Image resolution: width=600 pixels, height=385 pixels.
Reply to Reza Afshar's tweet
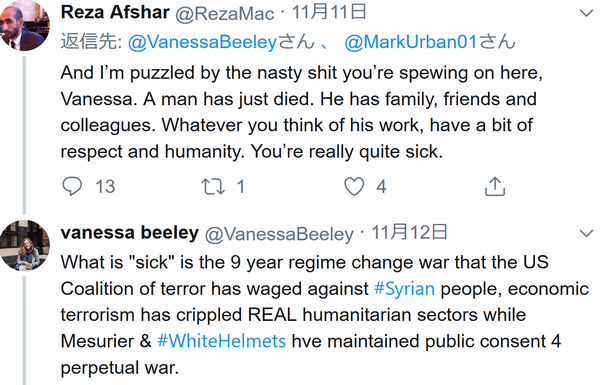coord(72,186)
